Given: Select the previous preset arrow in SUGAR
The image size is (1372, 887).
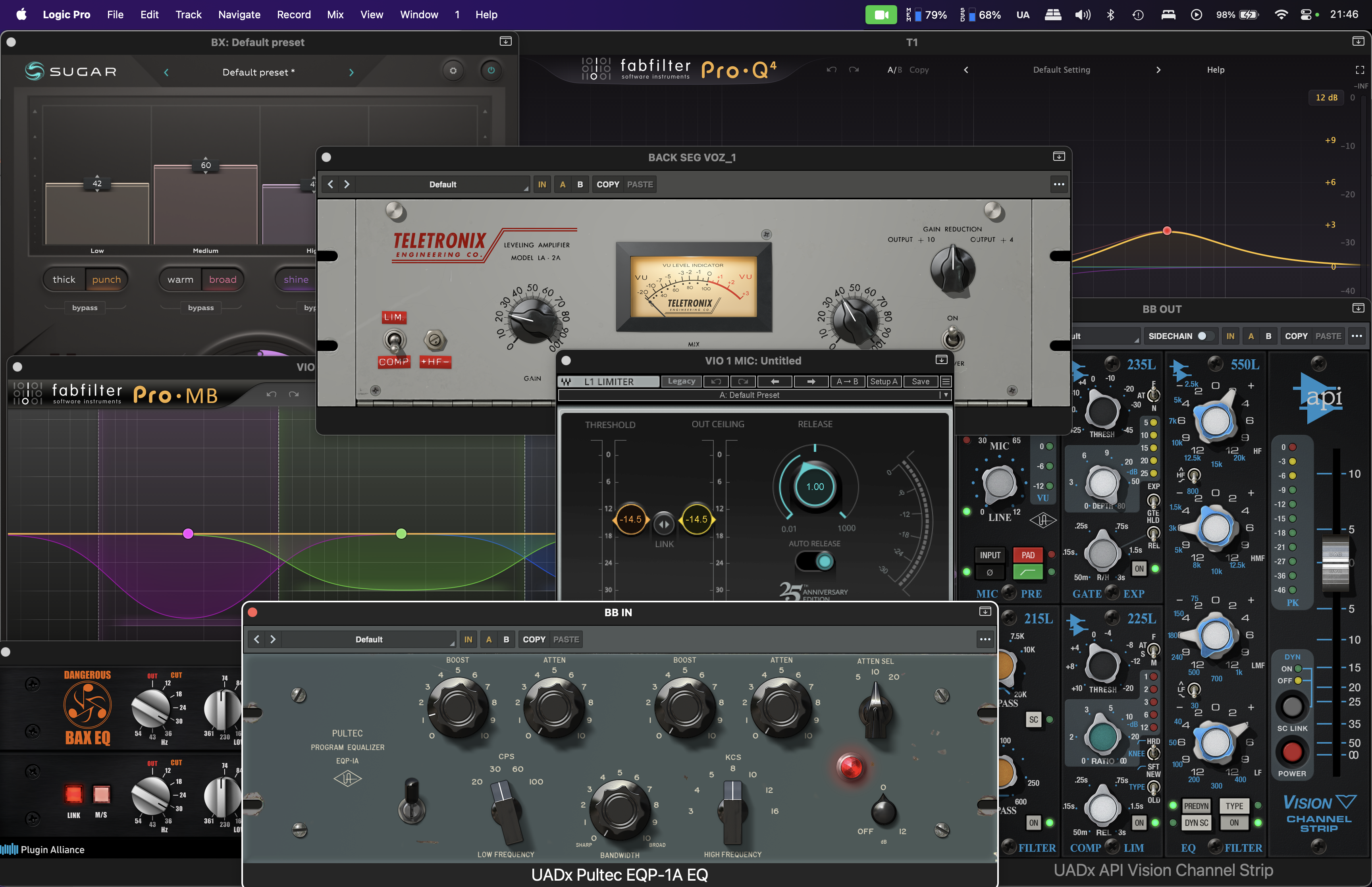Looking at the screenshot, I should tap(166, 72).
